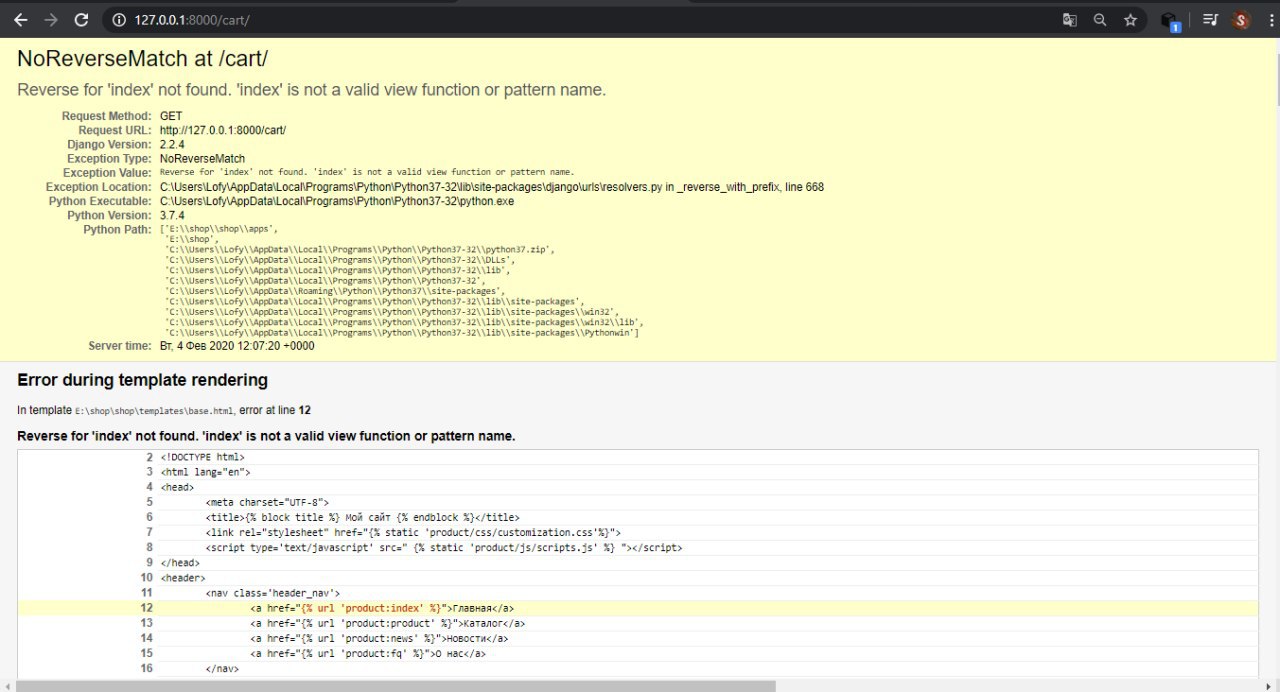Click the Google Translate icon
The width and height of the screenshot is (1280, 692).
[1070, 20]
